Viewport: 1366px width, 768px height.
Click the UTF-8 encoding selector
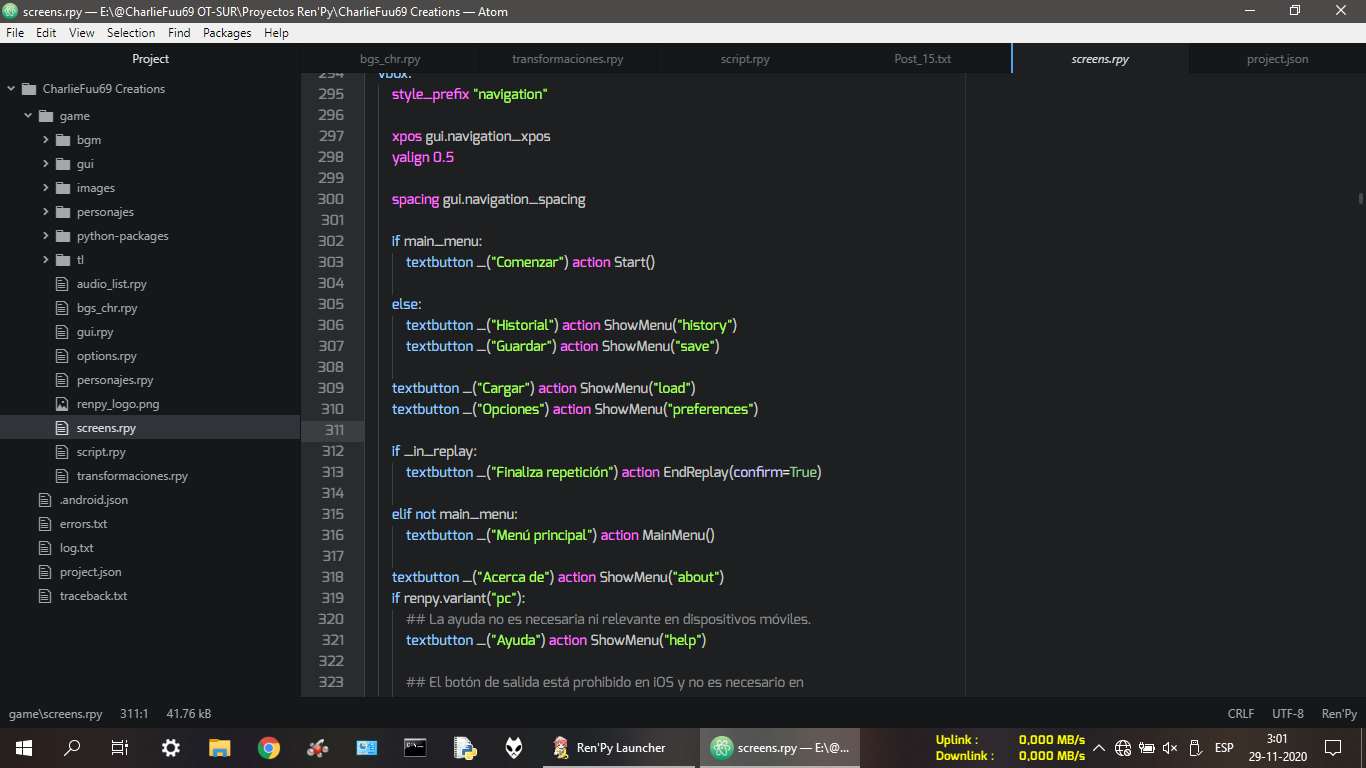(x=1287, y=714)
